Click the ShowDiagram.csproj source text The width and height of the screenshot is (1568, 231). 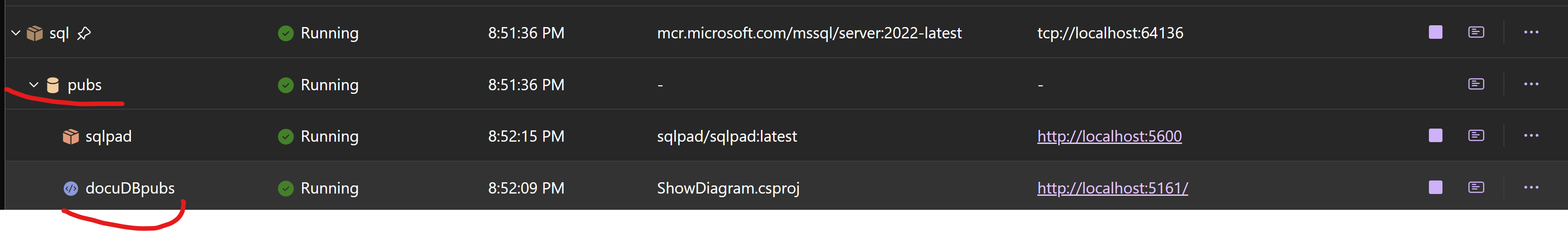[728, 189]
